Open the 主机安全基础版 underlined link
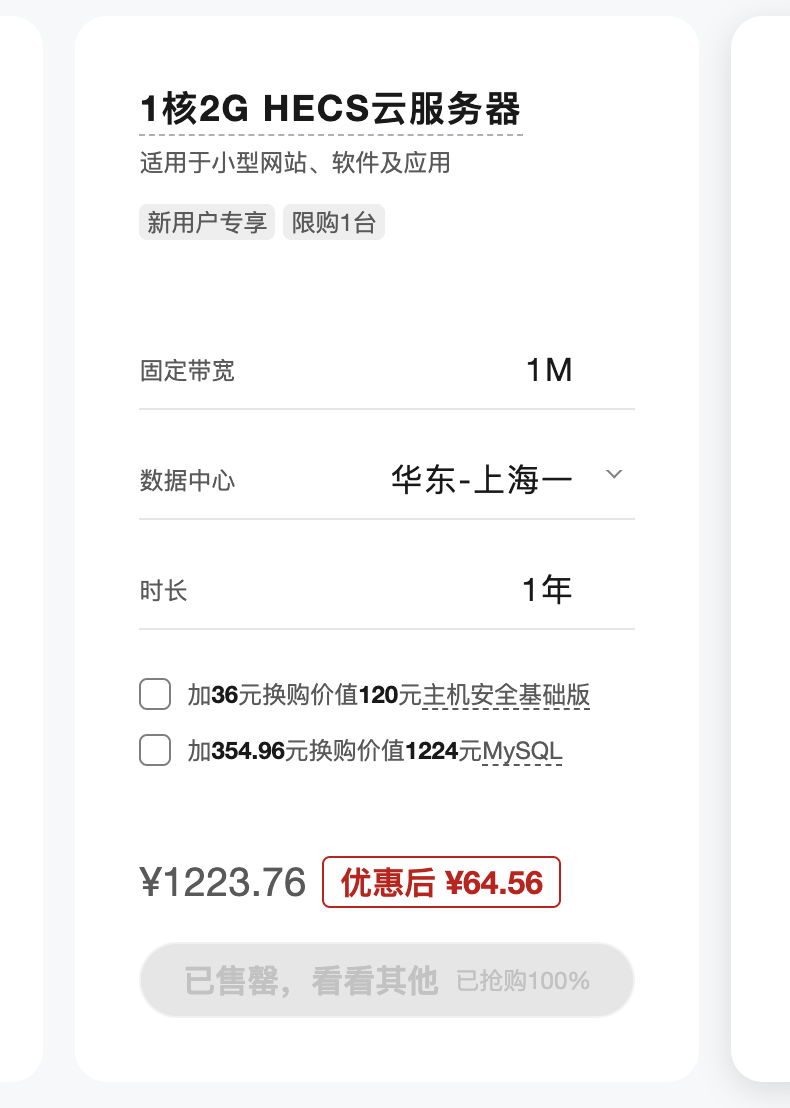 click(506, 695)
